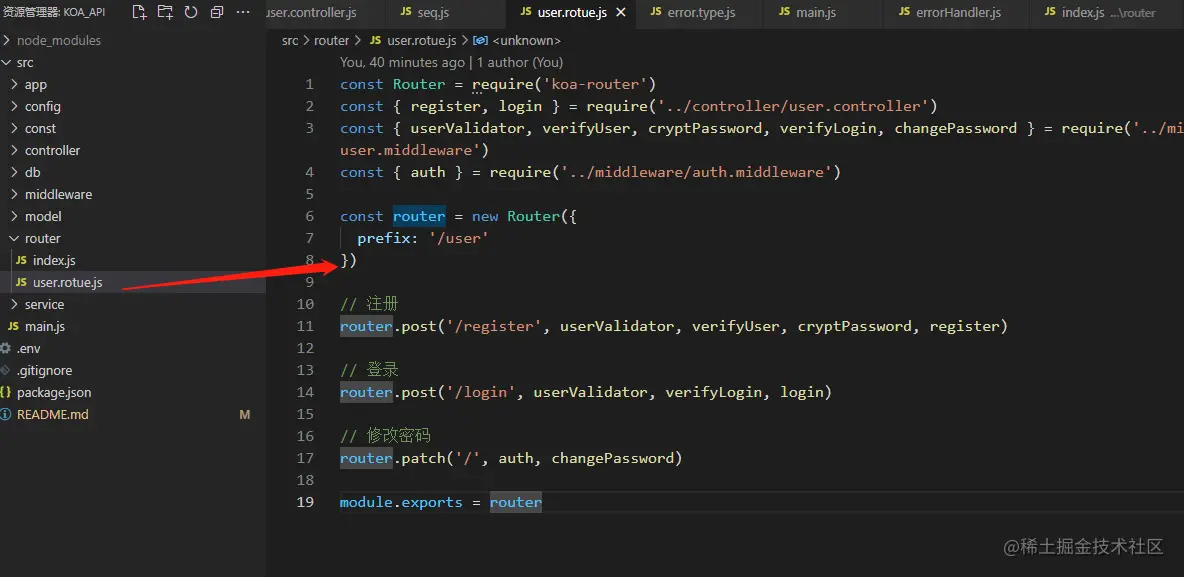Collapse all folders in explorer
Viewport: 1184px width, 577px height.
coord(217,12)
